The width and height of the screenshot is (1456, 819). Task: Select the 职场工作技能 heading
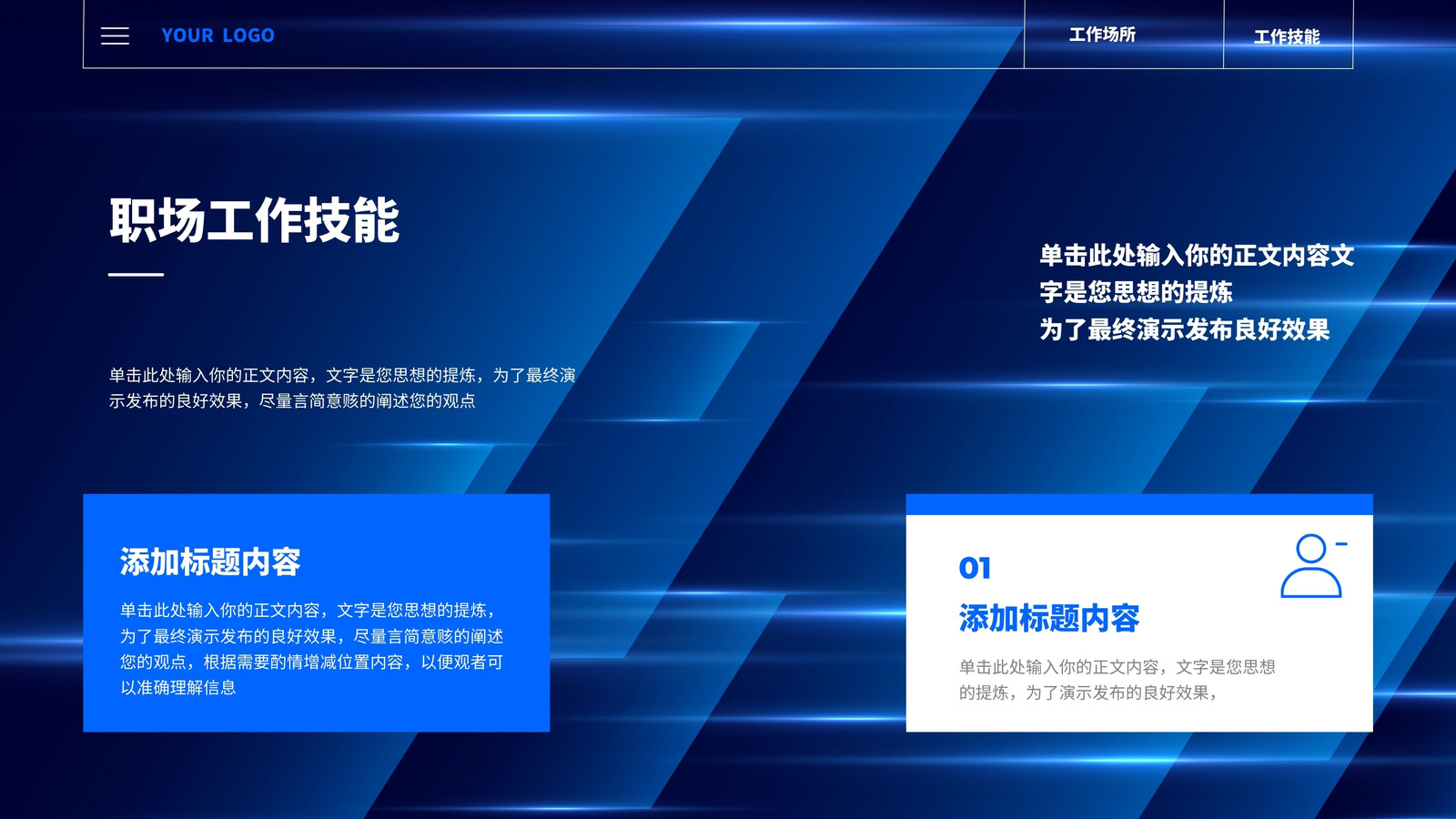coord(254,220)
